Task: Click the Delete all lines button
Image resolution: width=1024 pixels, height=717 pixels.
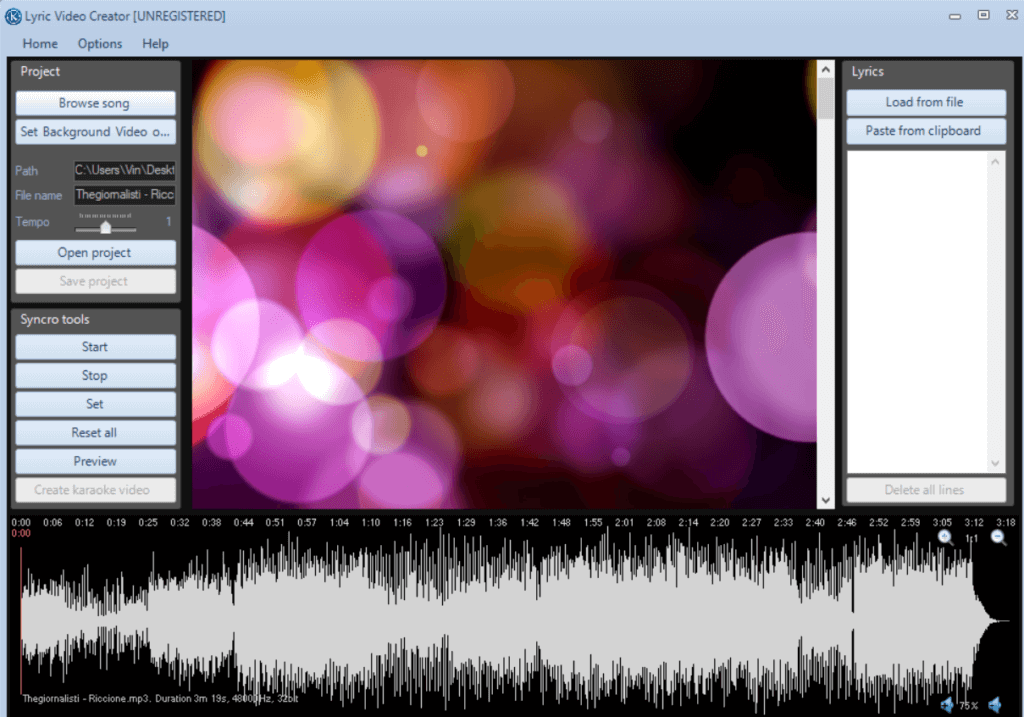Action: (x=925, y=490)
